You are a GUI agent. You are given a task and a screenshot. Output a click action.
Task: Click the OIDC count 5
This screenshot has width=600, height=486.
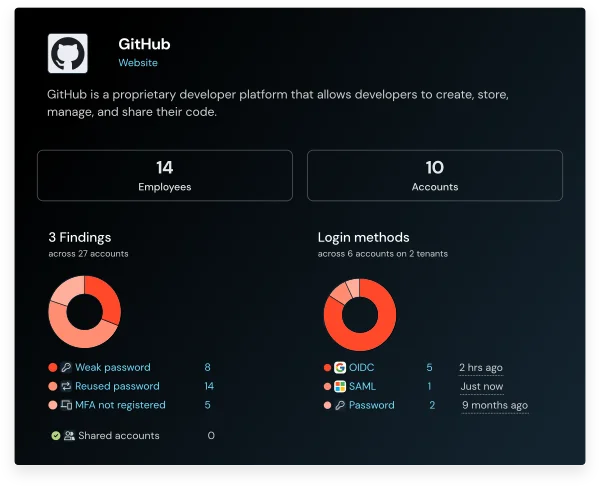click(x=429, y=367)
